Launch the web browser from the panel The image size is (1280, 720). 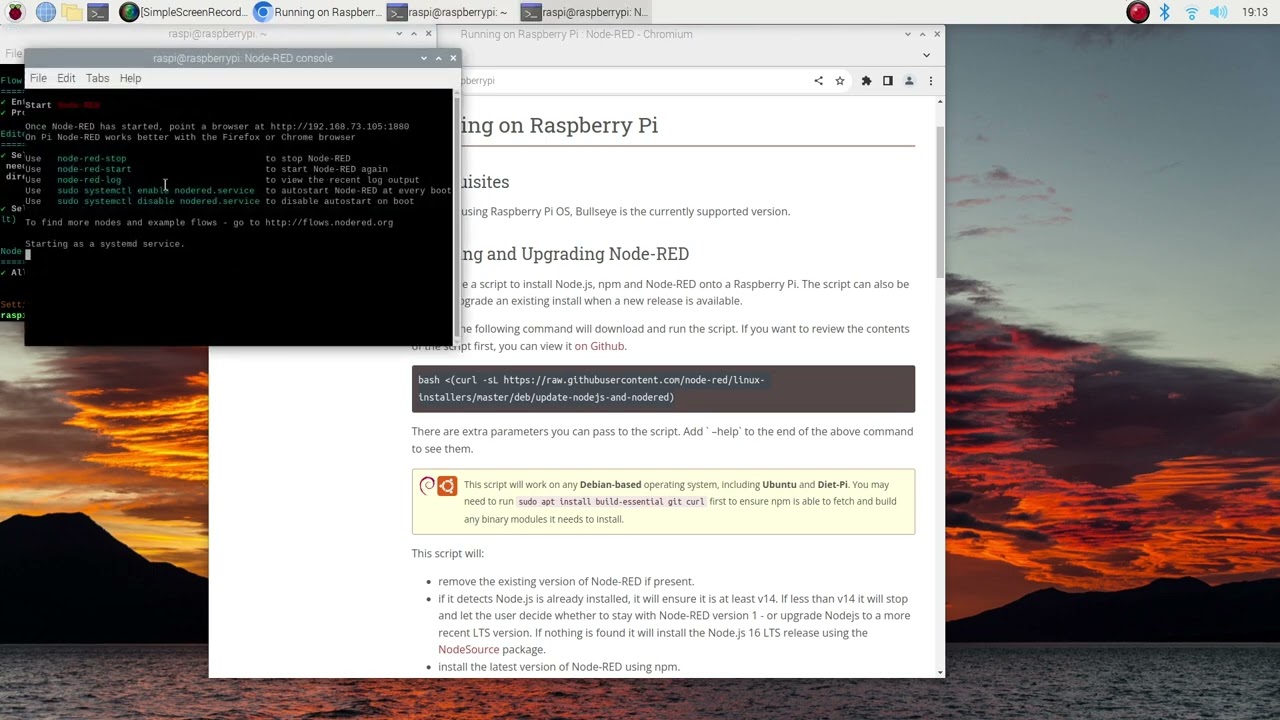click(x=45, y=12)
